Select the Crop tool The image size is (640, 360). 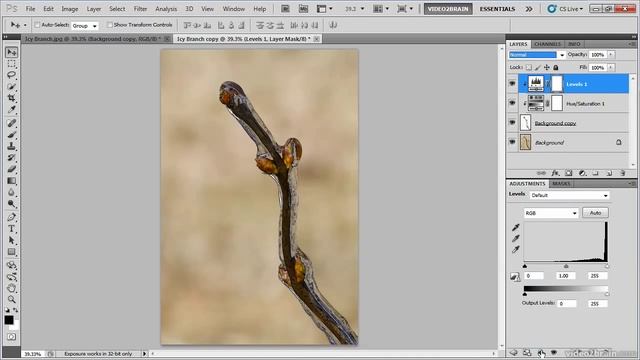click(x=11, y=98)
